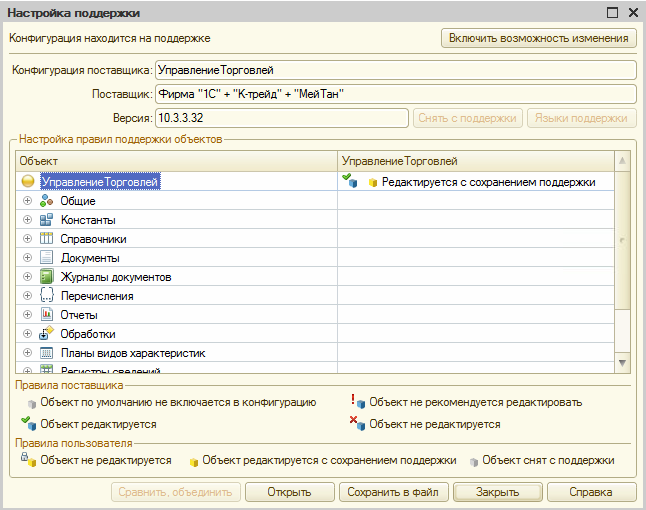Click the Константы row label

coord(88,220)
